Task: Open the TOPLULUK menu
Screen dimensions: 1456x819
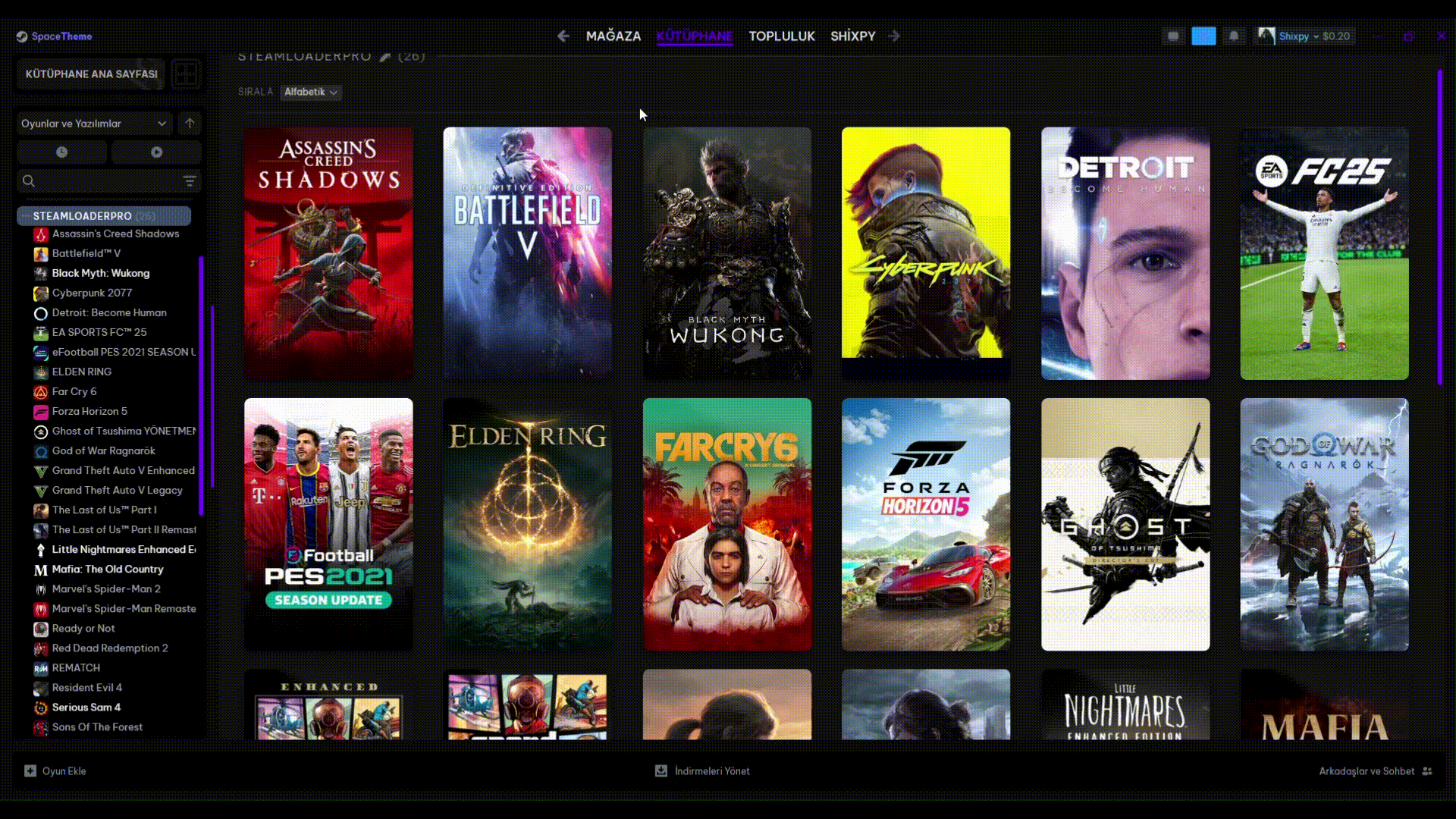Action: (x=781, y=36)
